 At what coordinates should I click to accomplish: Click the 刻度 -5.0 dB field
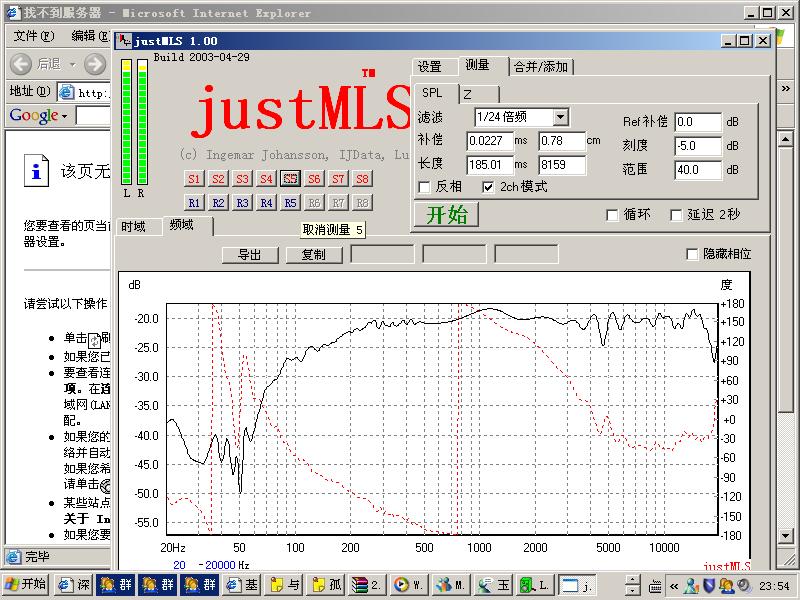[x=697, y=146]
